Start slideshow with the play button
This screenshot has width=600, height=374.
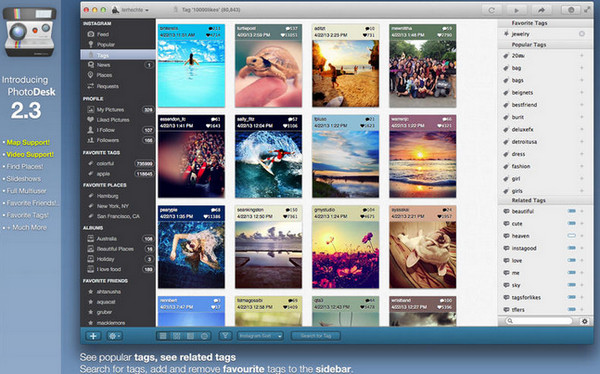516,10
